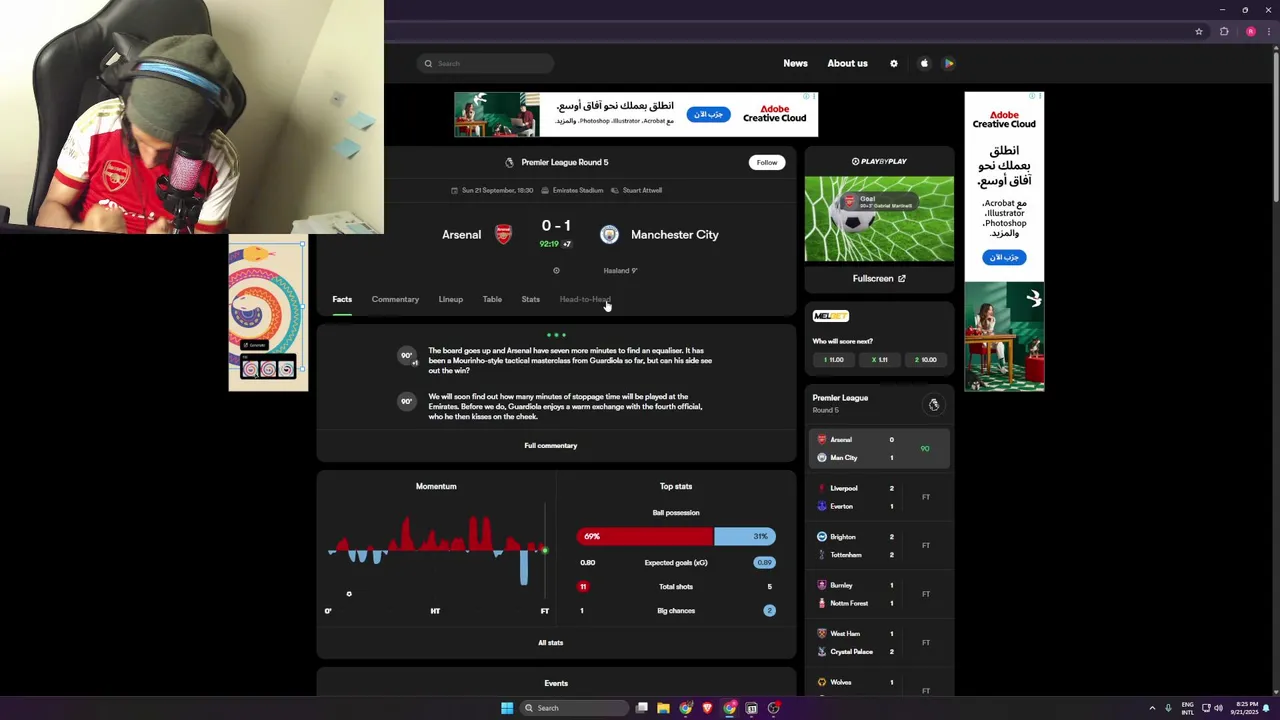Open All stats link
This screenshot has width=1280, height=720.
tap(551, 643)
